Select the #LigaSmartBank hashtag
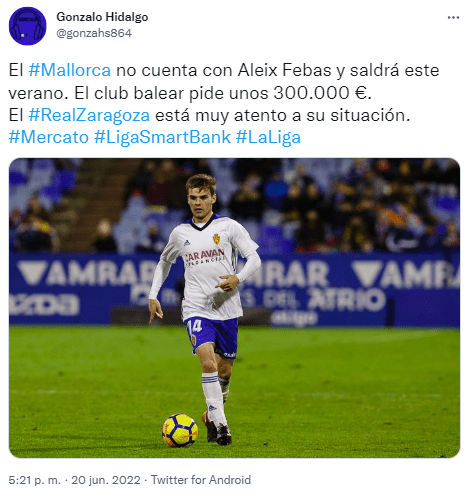 162,137
